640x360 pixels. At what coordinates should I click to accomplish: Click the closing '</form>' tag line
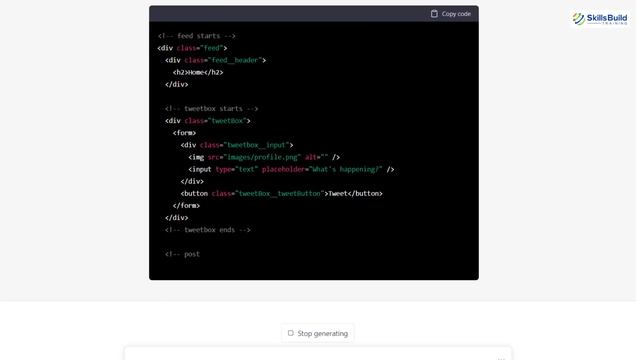pyautogui.click(x=186, y=206)
